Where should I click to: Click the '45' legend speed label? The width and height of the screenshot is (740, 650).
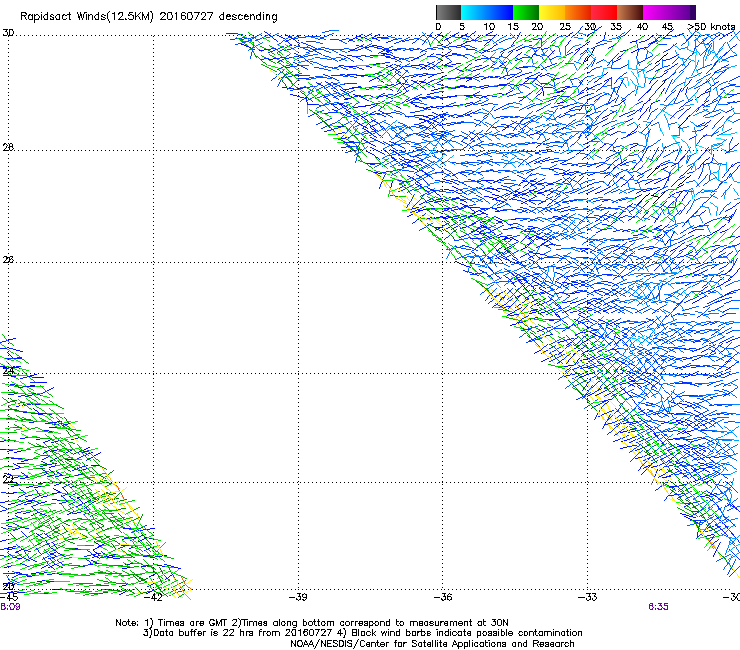(667, 27)
